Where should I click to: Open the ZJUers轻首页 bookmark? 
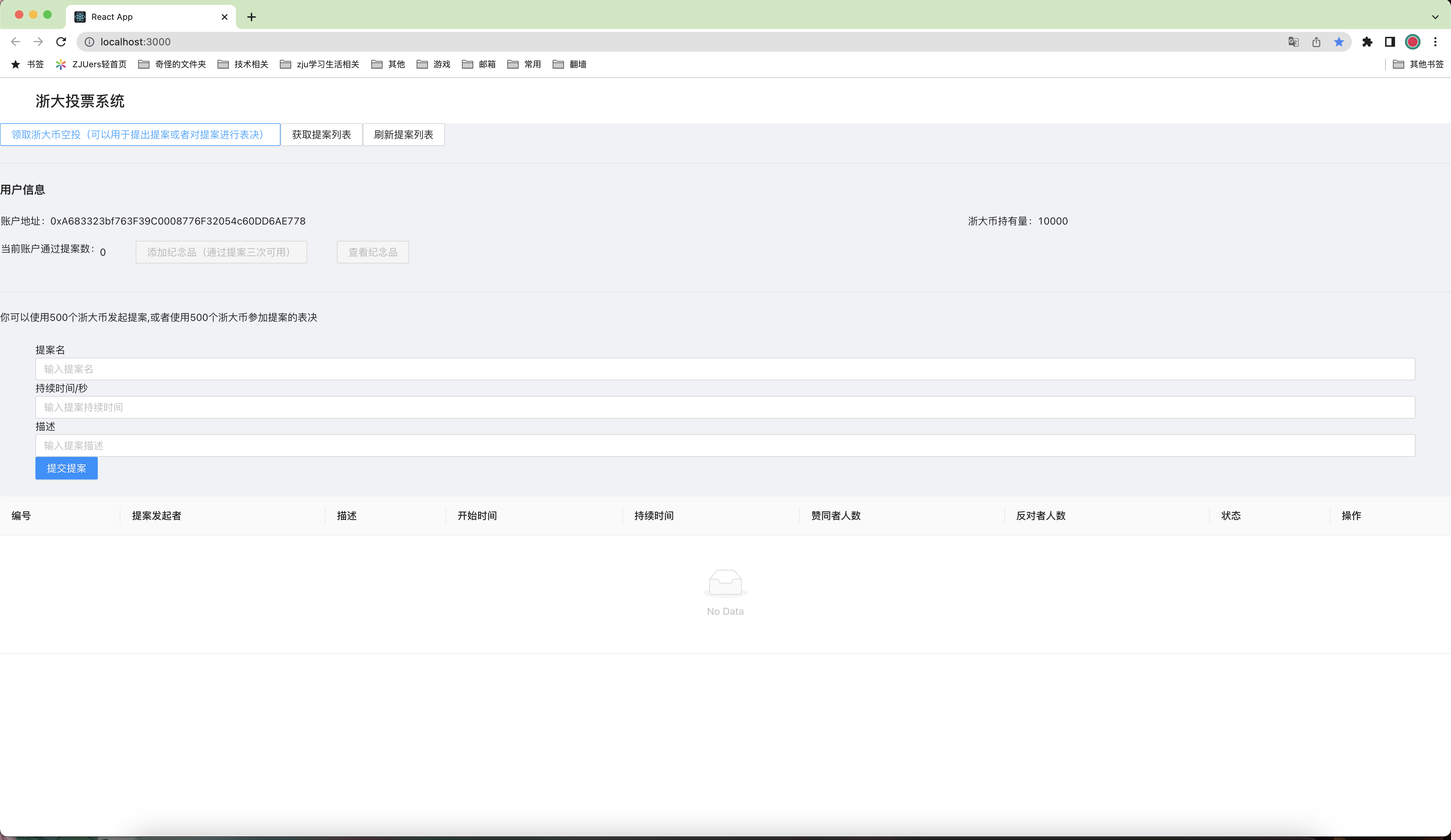(91, 64)
